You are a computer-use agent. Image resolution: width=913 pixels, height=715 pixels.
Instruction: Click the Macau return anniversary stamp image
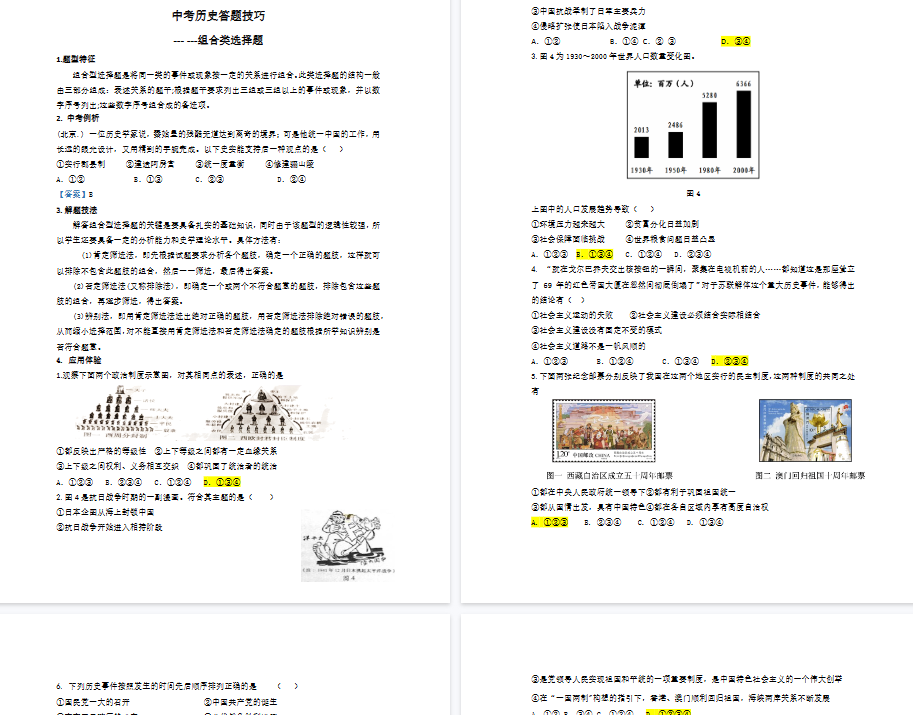(805, 430)
